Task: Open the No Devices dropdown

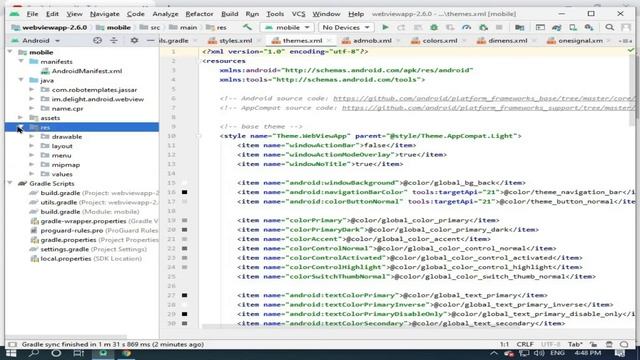Action: [345, 27]
